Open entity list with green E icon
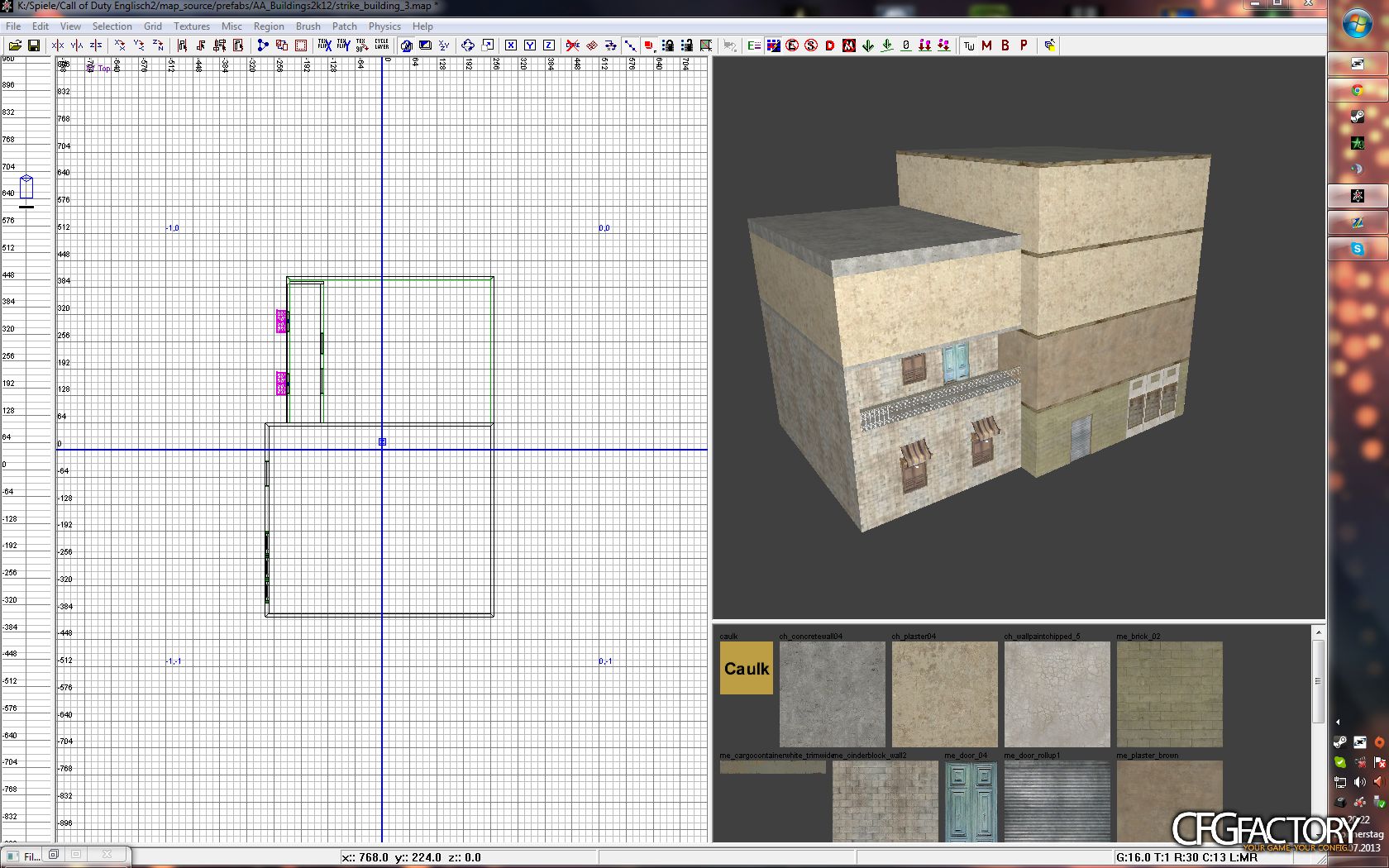This screenshot has width=1389, height=868. click(754, 45)
